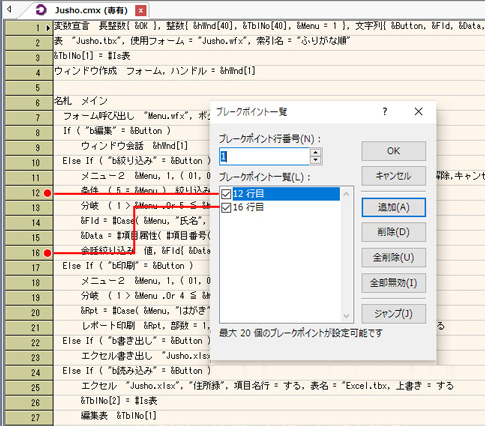The width and height of the screenshot is (485, 426).
Task: Uncheck the 12 行目 breakpoint checkbox
Action: [x=226, y=194]
